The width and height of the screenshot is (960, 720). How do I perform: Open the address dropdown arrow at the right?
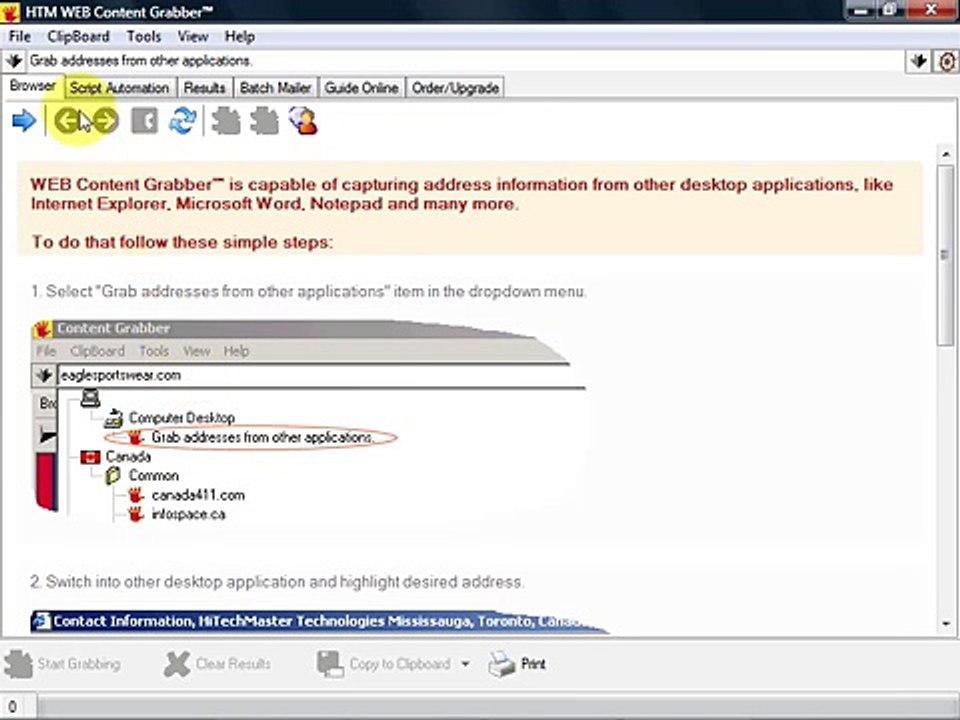pos(918,61)
